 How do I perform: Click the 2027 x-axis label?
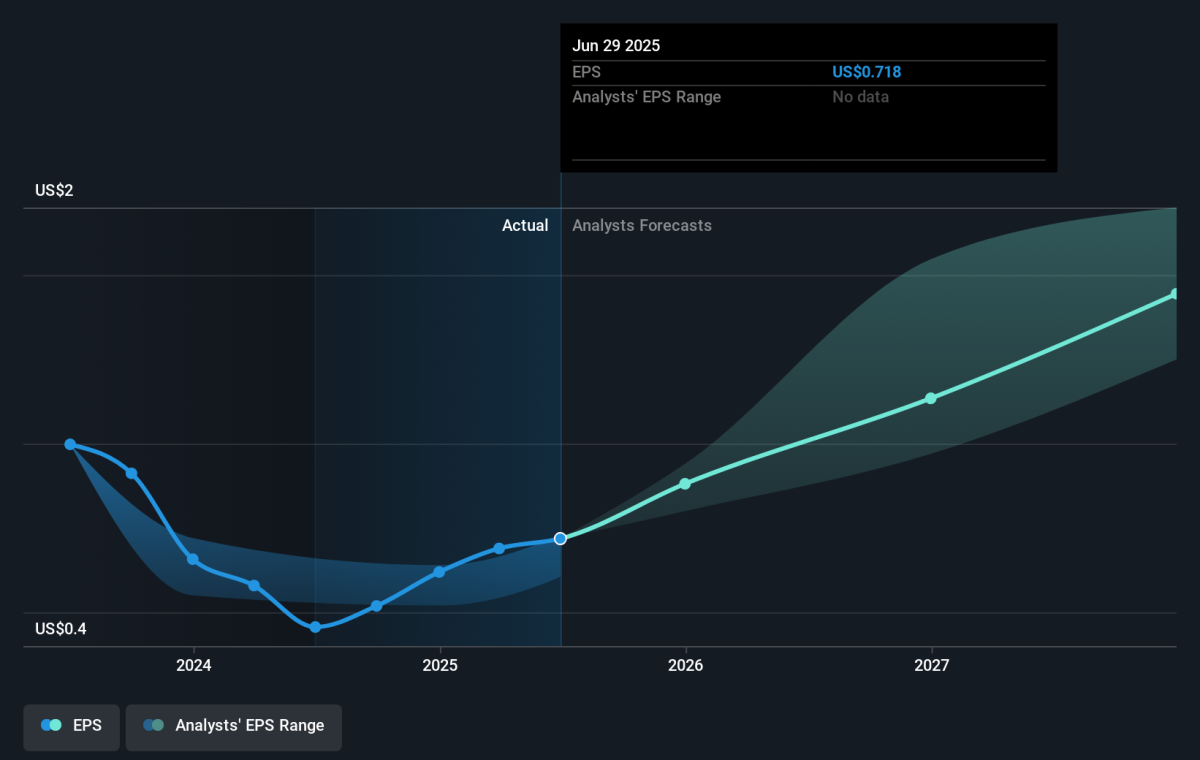pyautogui.click(x=931, y=666)
